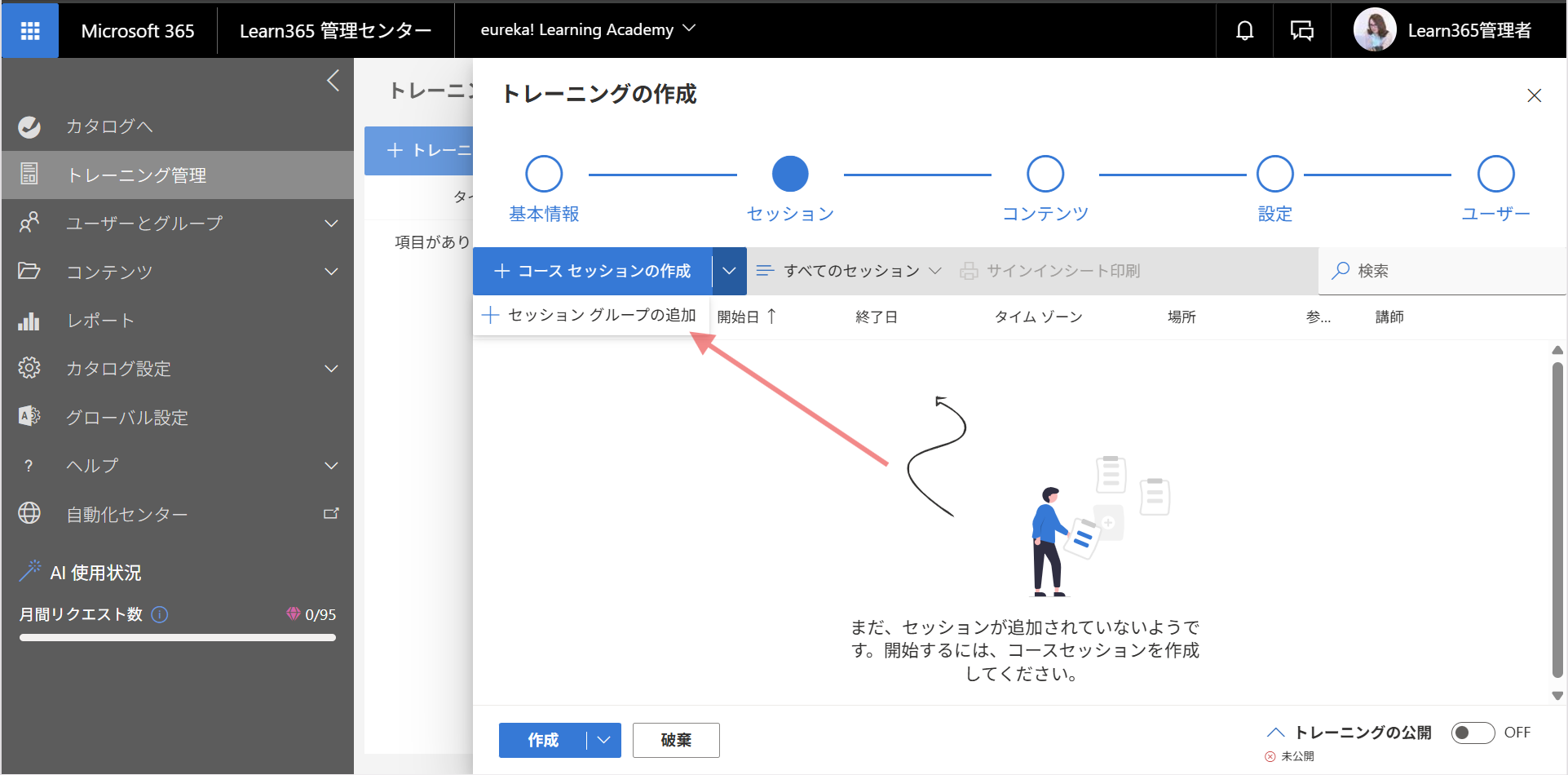
Task: Open dropdown arrow beside コース セッションの作成
Action: [729, 271]
